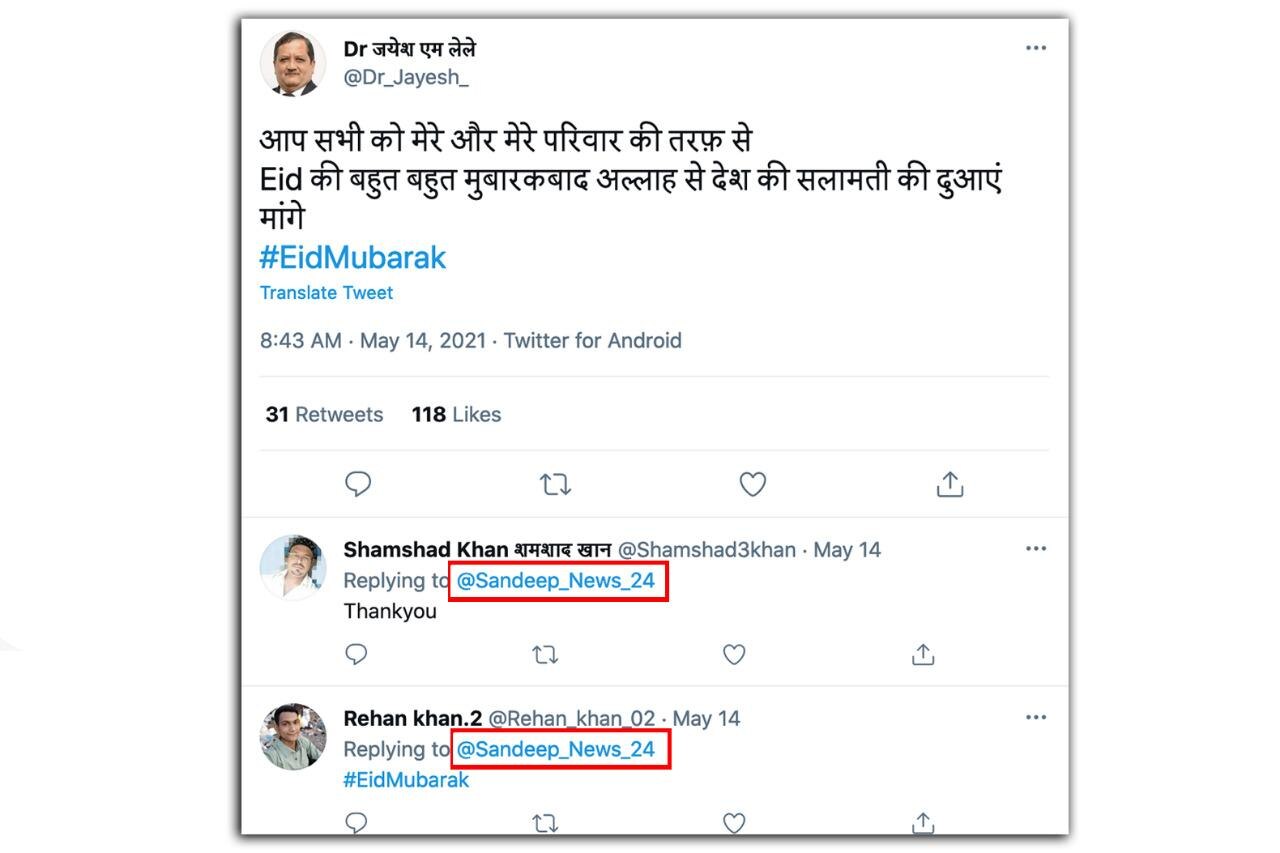
Task: Like the main tweet by Dr_Jayesh_
Action: coord(752,485)
